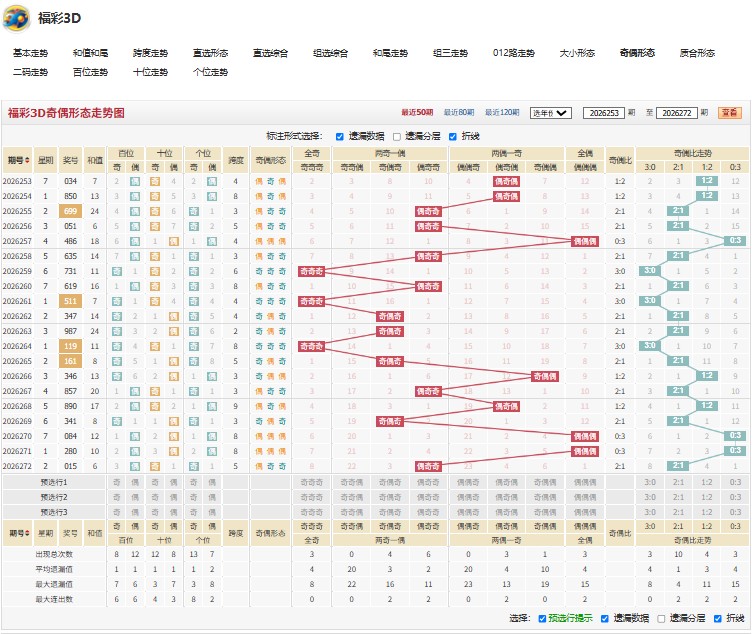Click 偶偶偶 marker in row 2026257
Image resolution: width=754 pixels, height=634 pixels.
585,241
